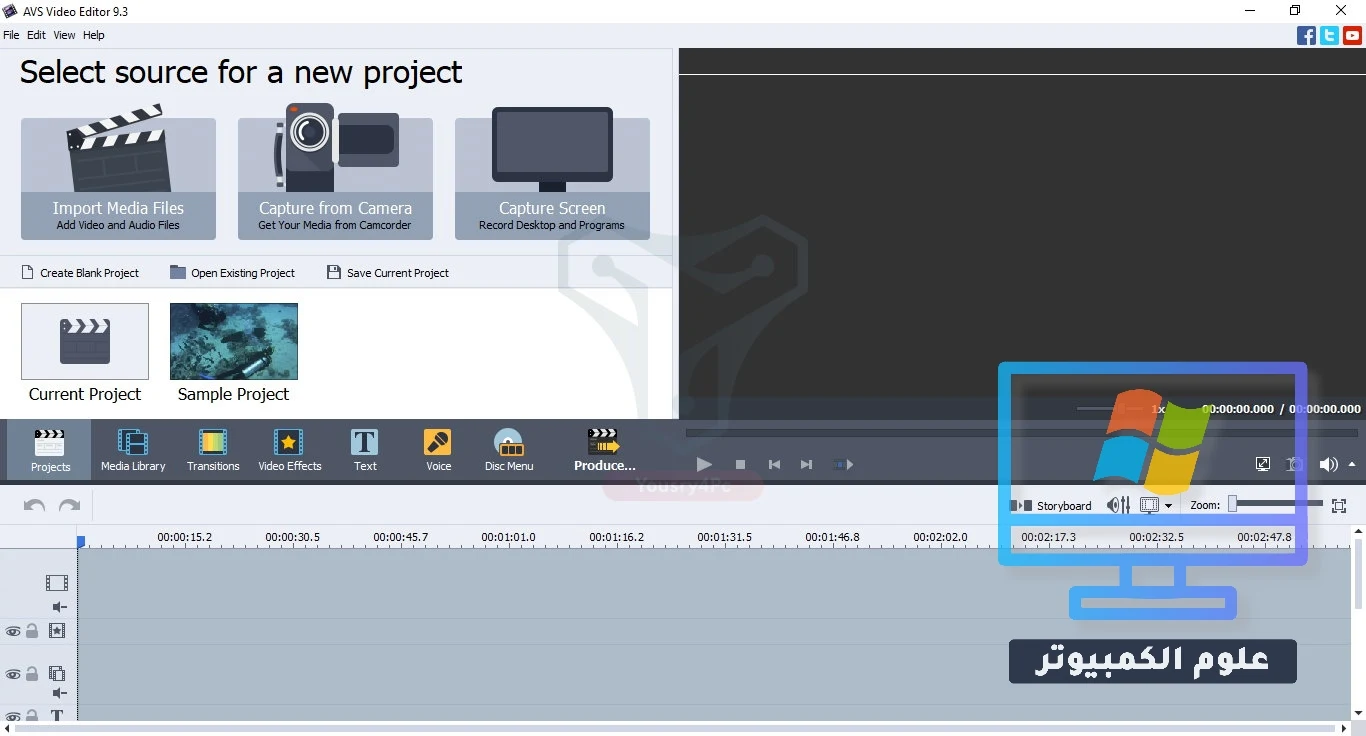The height and width of the screenshot is (736, 1366).
Task: Open the Voice recording section
Action: tap(438, 449)
